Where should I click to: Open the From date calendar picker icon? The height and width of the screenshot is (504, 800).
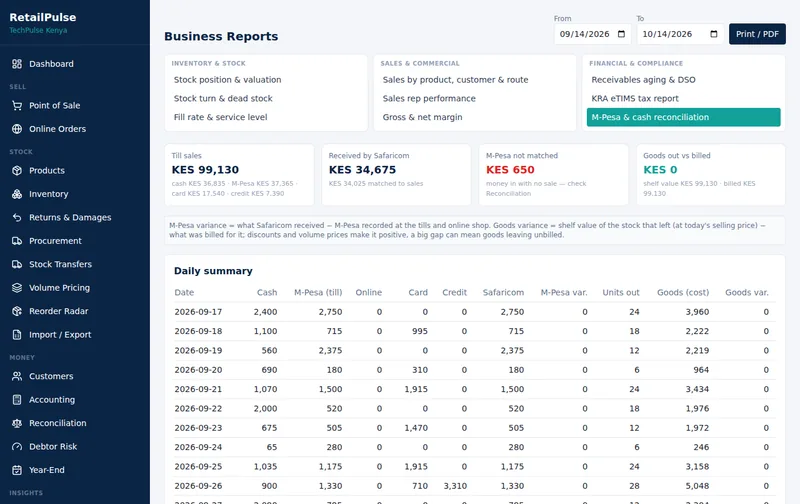point(621,34)
